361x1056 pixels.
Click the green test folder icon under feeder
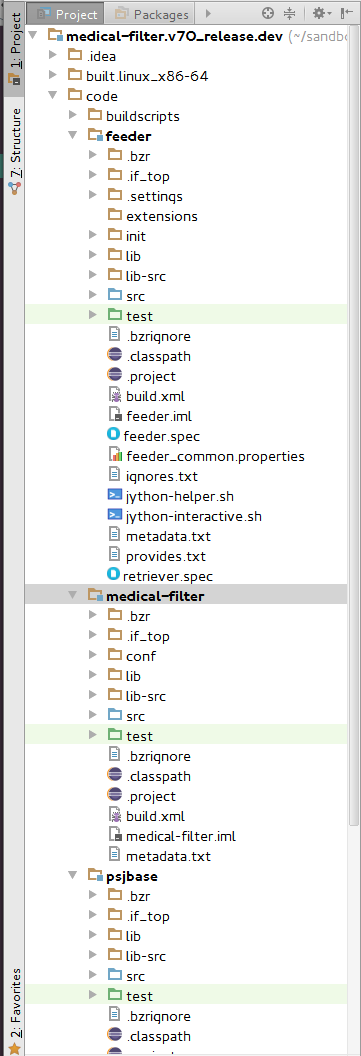[114, 315]
